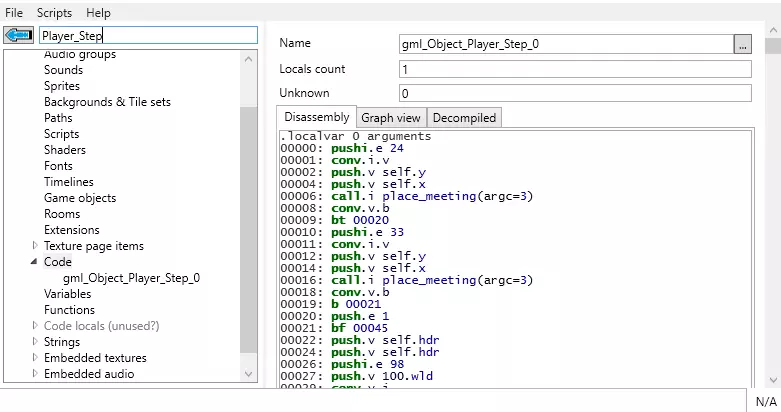The width and height of the screenshot is (781, 412).
Task: Open the File menu
Action: point(14,13)
